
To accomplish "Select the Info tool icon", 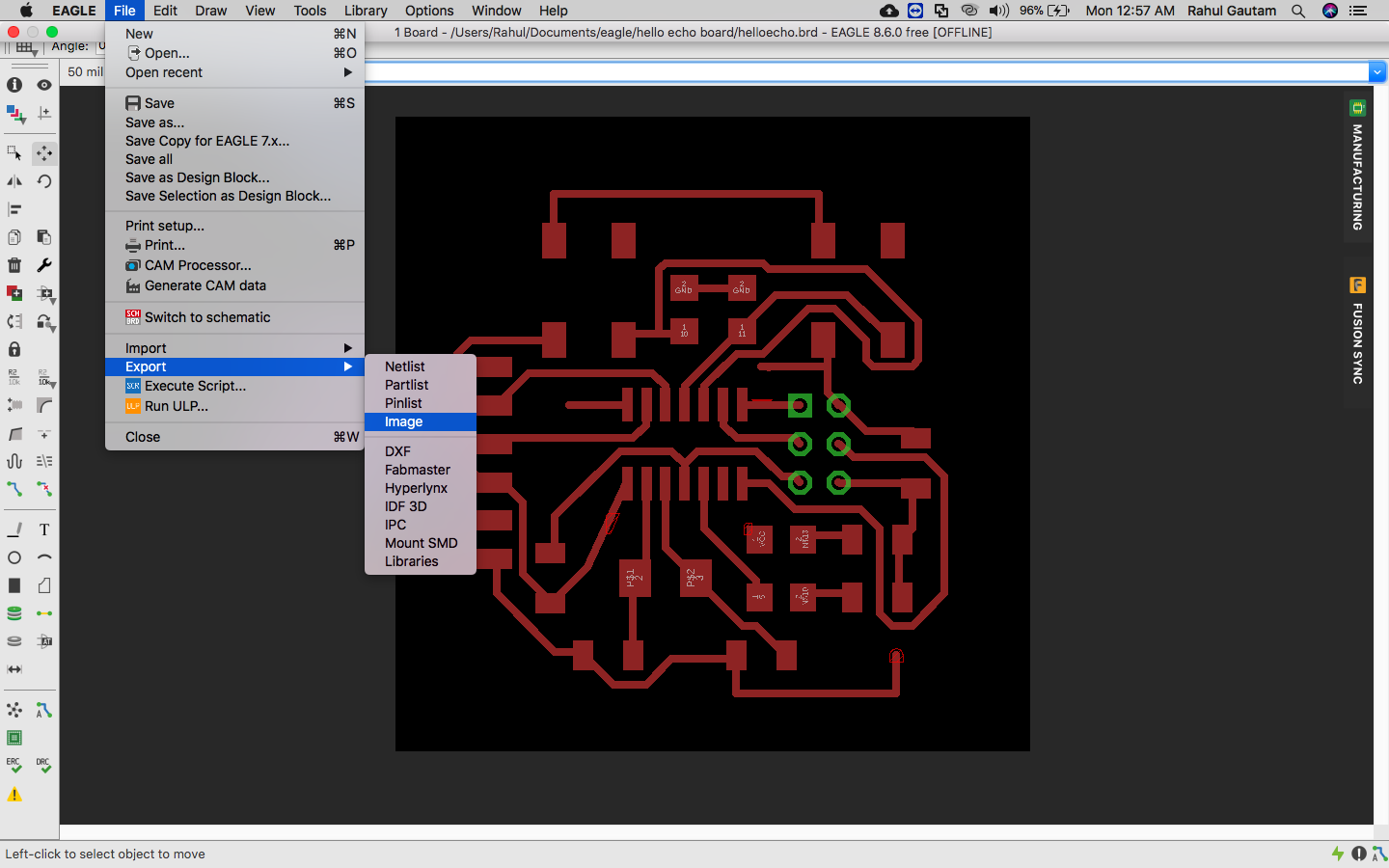I will coord(14,85).
